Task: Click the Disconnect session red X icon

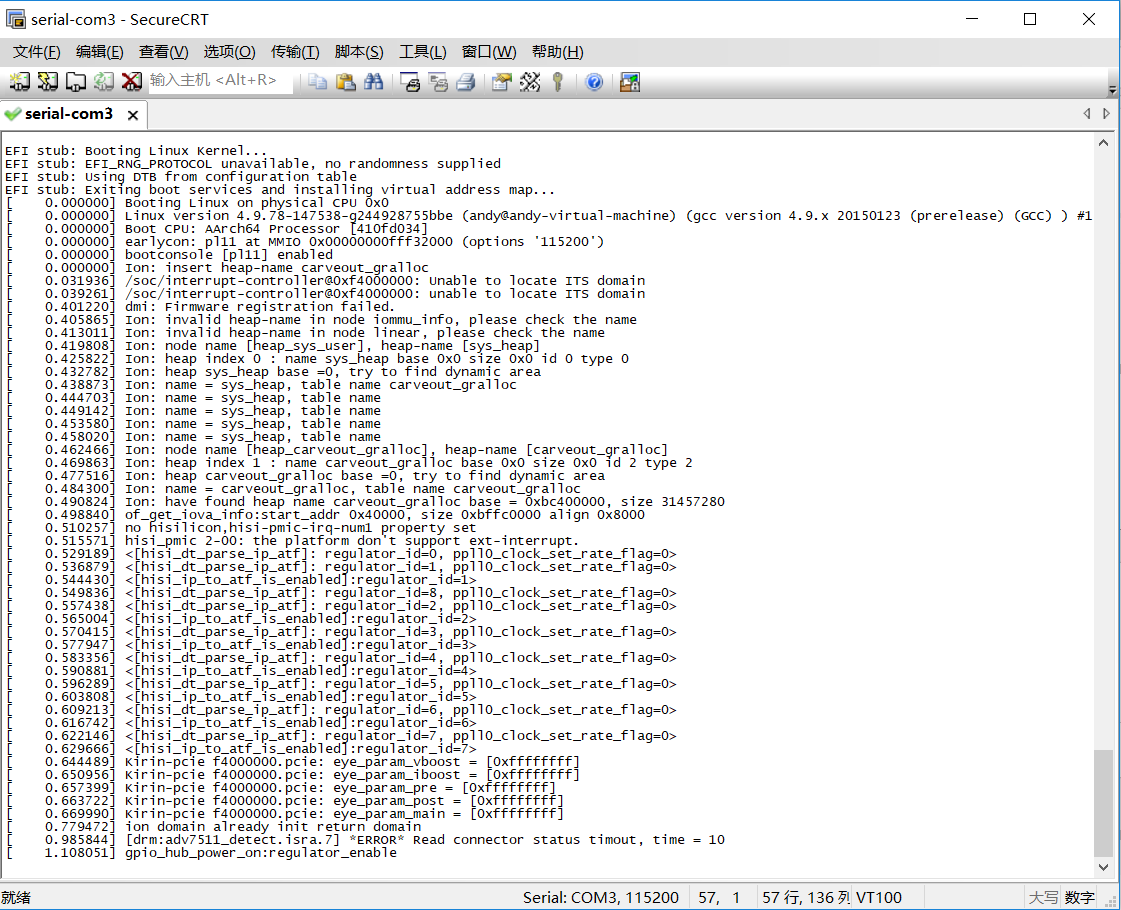Action: tap(132, 82)
